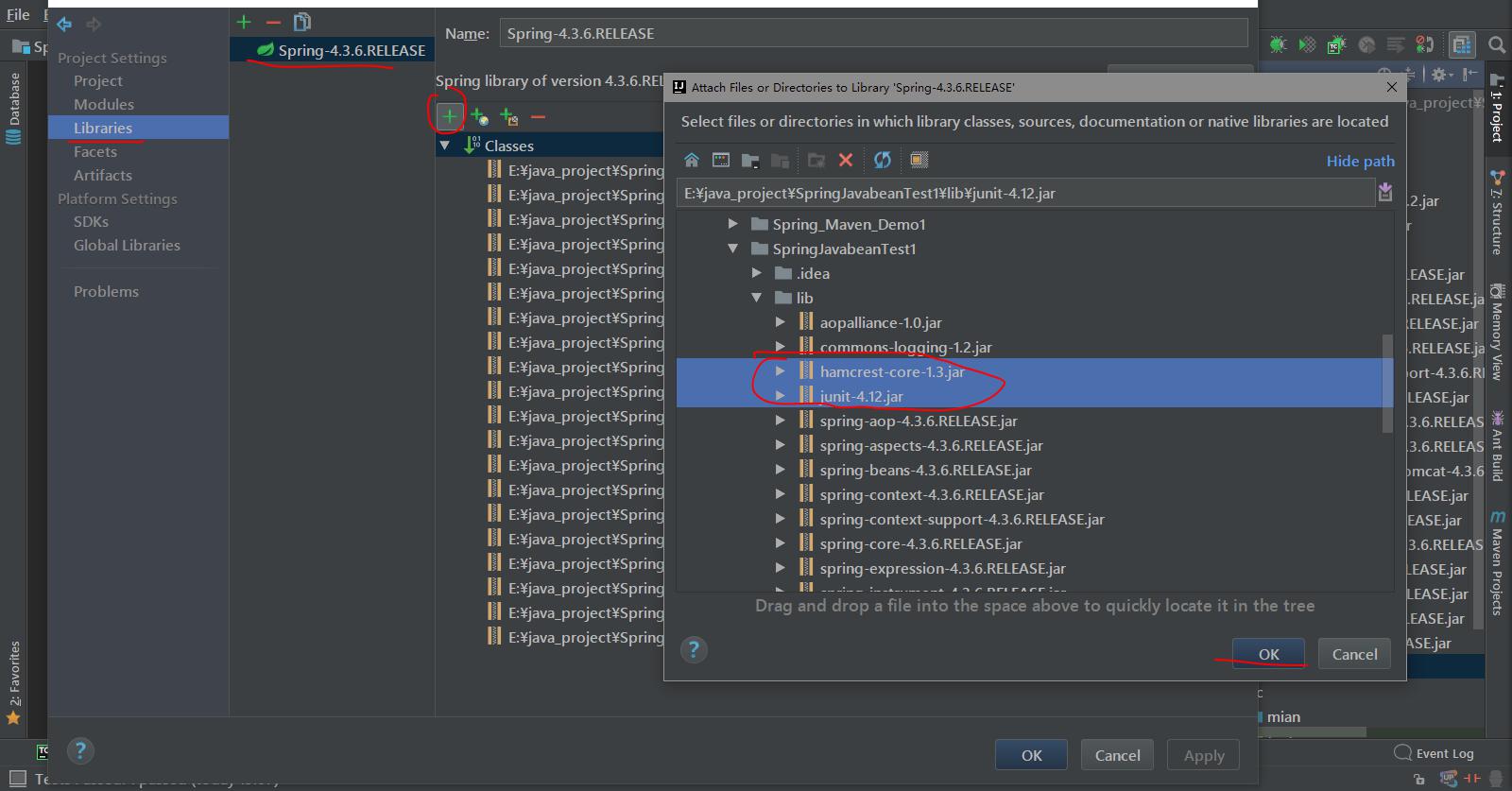Run with coverage from main toolbar
The height and width of the screenshot is (791, 1512).
(x=1307, y=44)
